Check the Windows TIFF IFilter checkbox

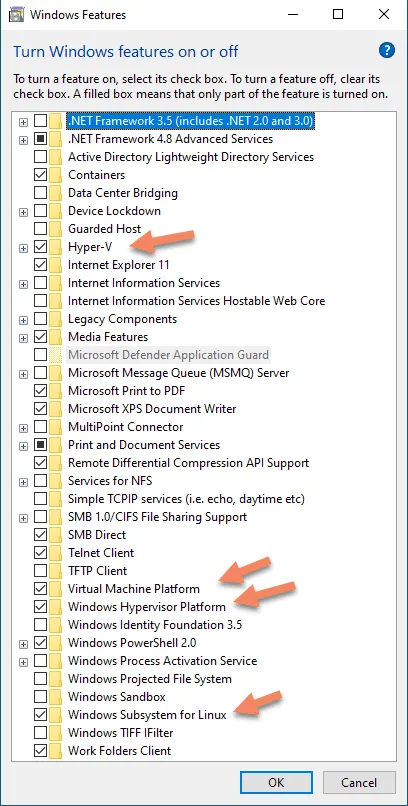click(x=40, y=732)
